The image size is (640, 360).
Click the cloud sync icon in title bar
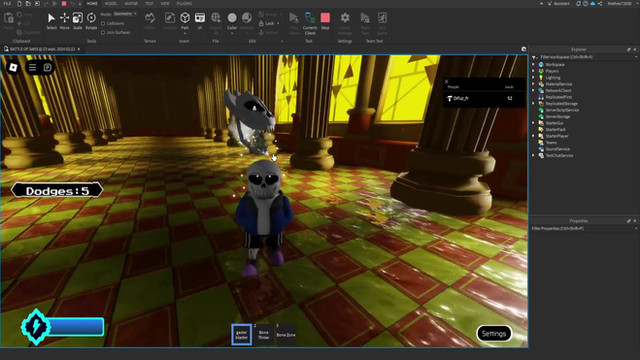tap(593, 3)
